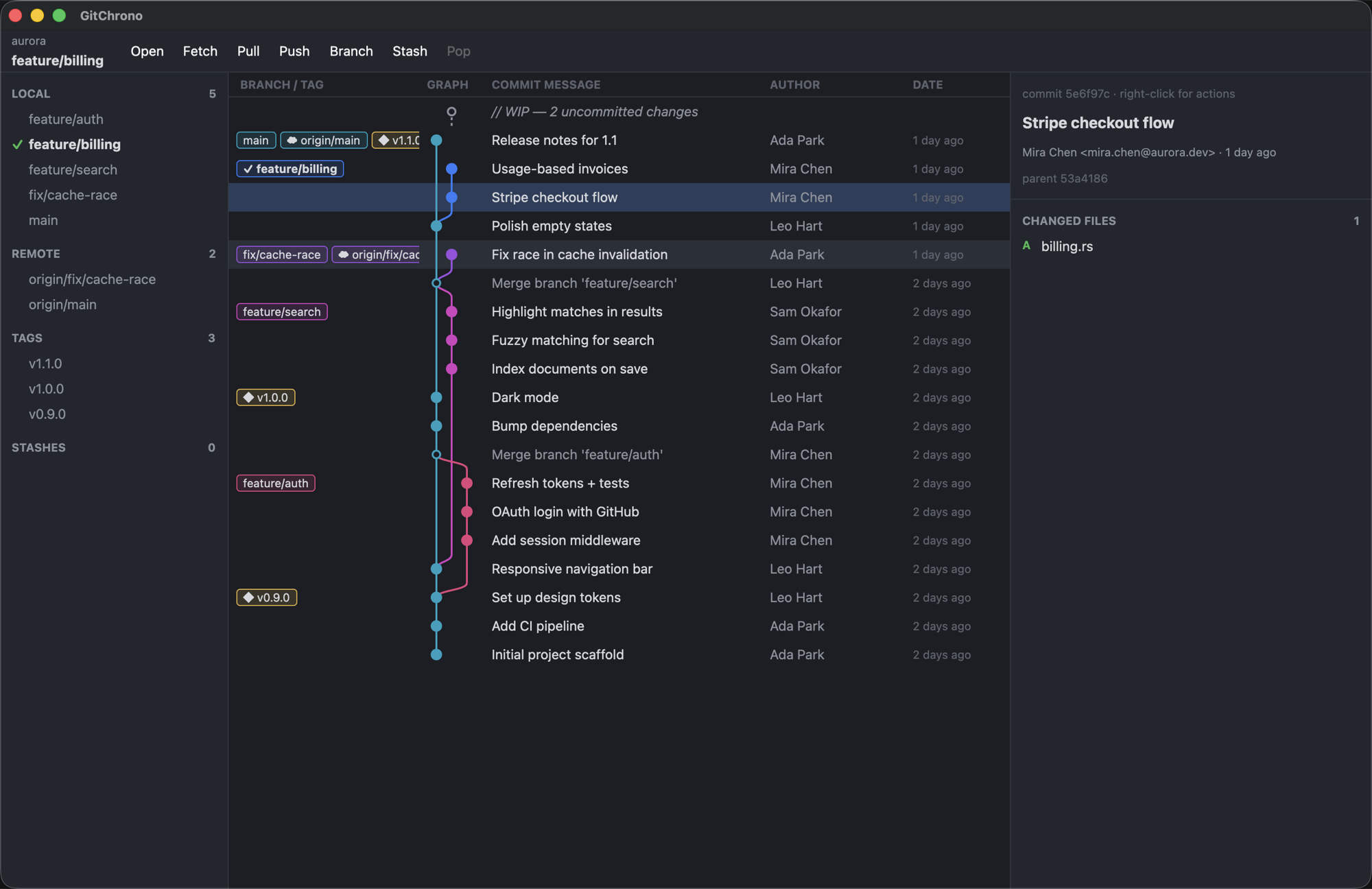Sort by the DATE column header
This screenshot has height=889, width=1372.
click(927, 85)
